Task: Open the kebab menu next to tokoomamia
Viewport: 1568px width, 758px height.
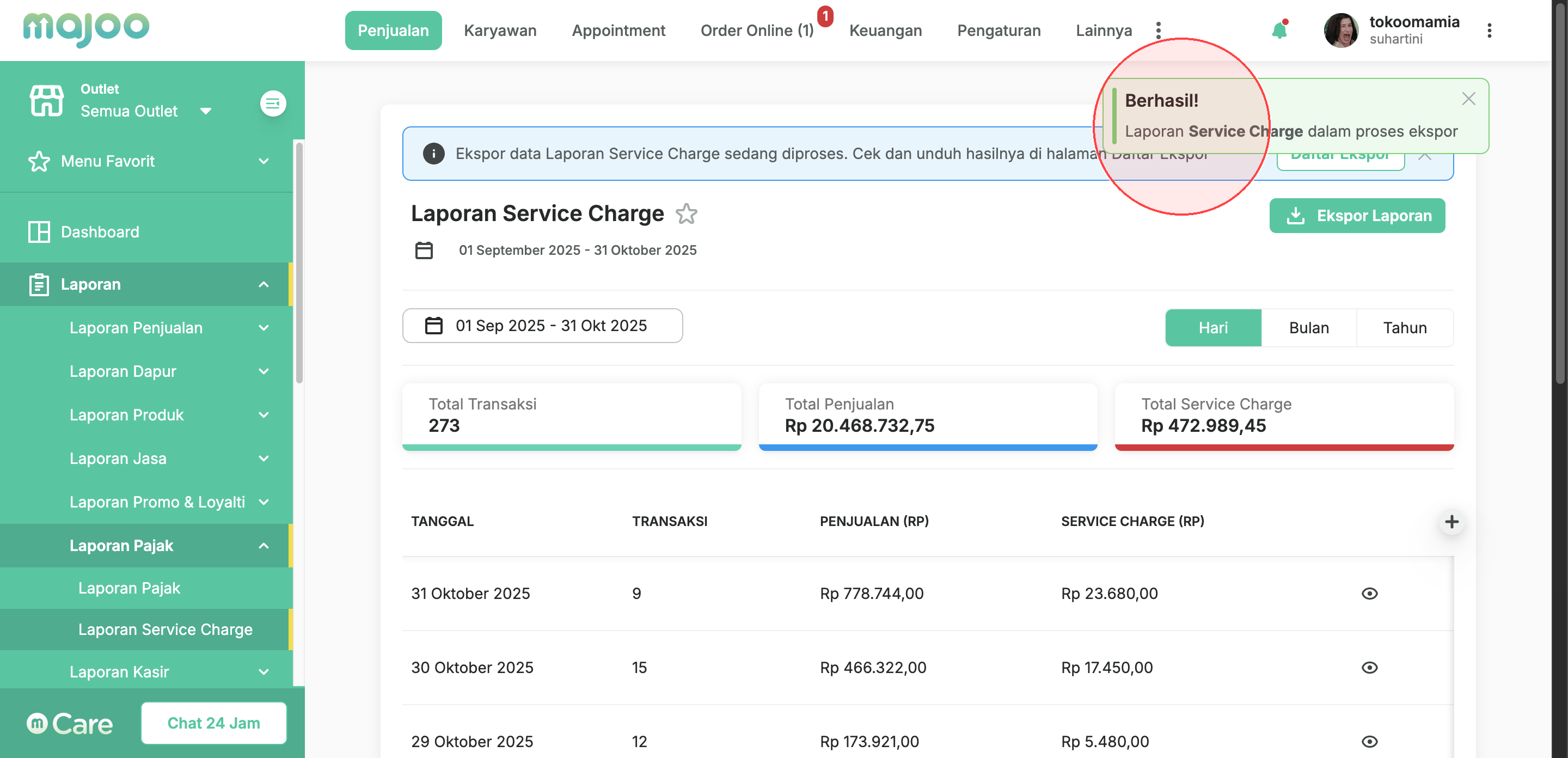Action: pyautogui.click(x=1489, y=30)
